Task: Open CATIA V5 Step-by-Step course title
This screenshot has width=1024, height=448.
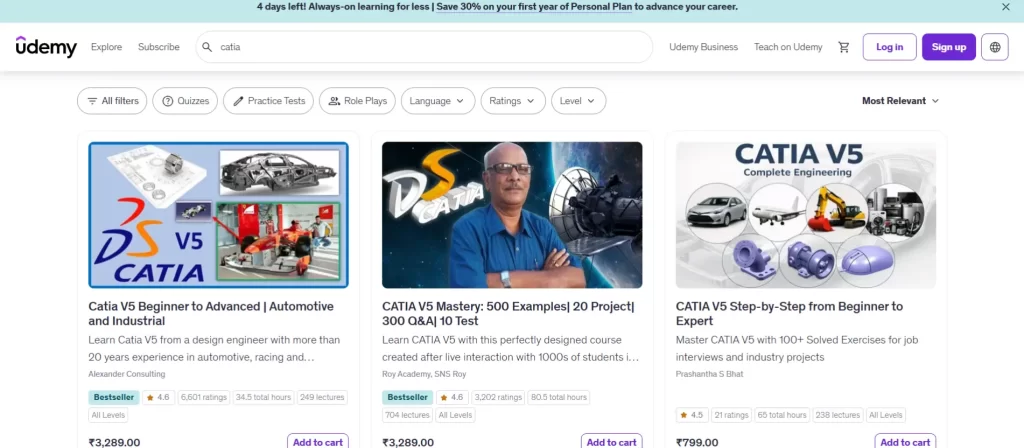Action: pos(790,313)
